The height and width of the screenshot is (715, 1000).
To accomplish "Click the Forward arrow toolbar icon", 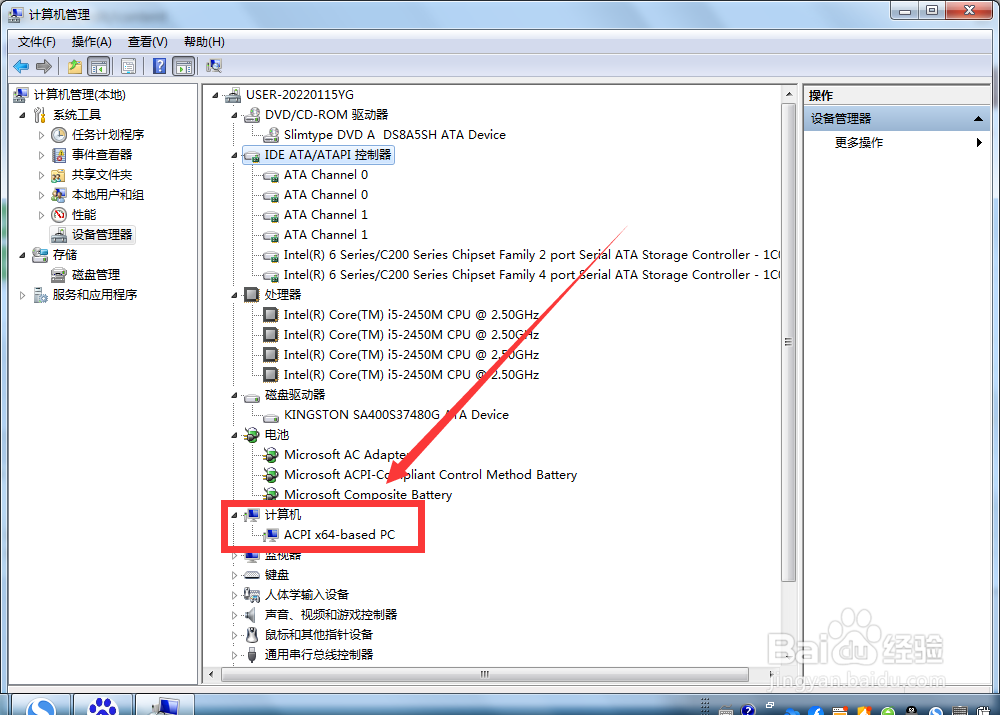I will coord(44,66).
